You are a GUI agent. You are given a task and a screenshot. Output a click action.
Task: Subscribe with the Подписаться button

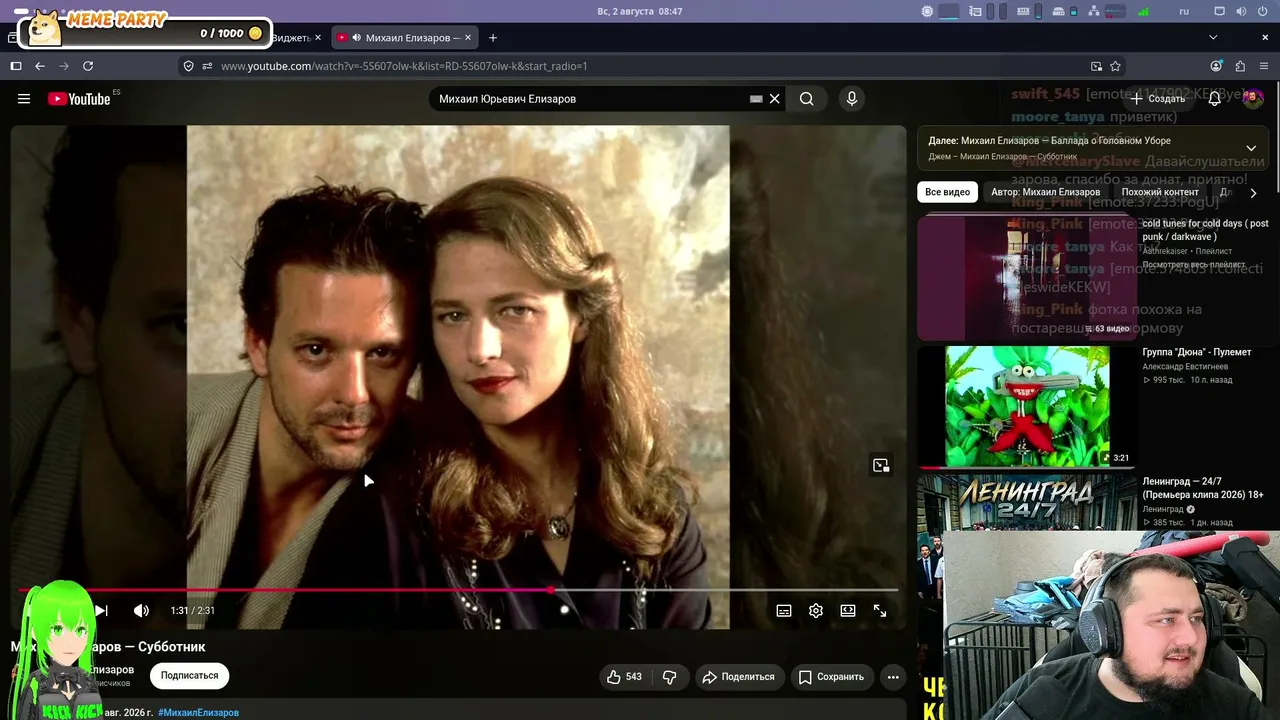point(190,676)
